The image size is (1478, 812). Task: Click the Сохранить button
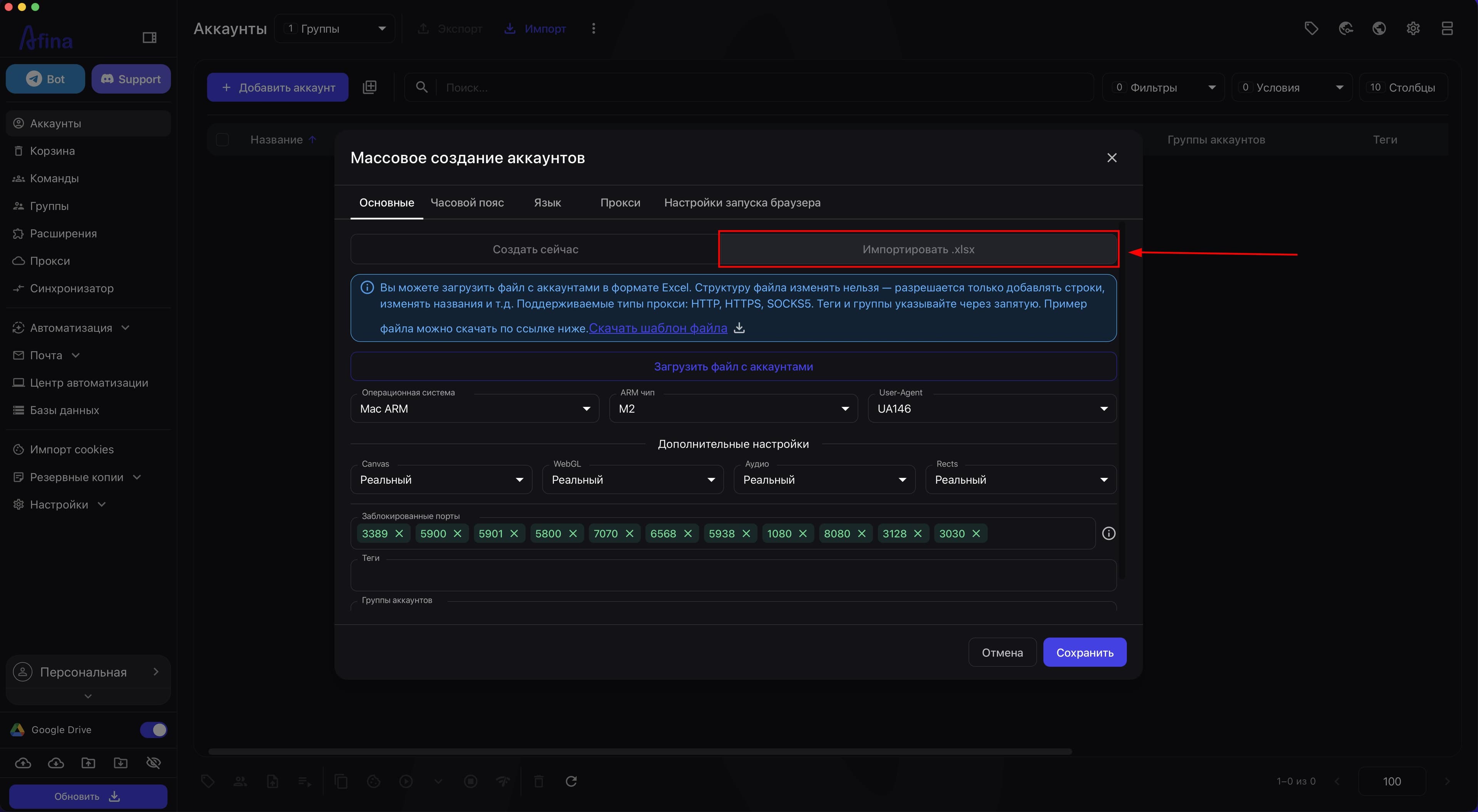point(1084,652)
